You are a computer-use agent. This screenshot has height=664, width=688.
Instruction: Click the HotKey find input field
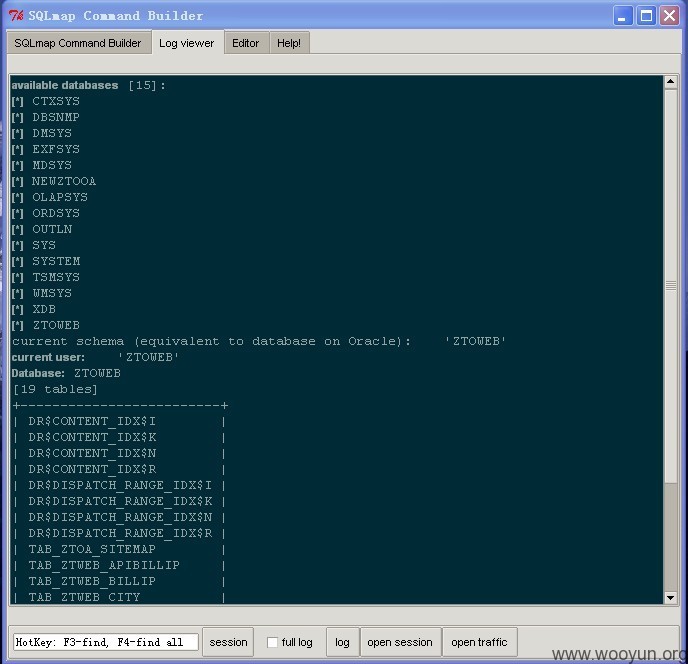tap(106, 642)
